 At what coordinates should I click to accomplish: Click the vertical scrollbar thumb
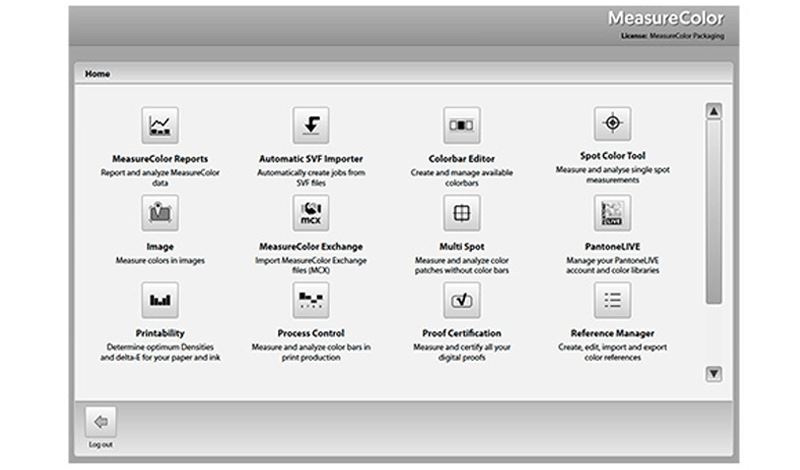click(x=714, y=212)
